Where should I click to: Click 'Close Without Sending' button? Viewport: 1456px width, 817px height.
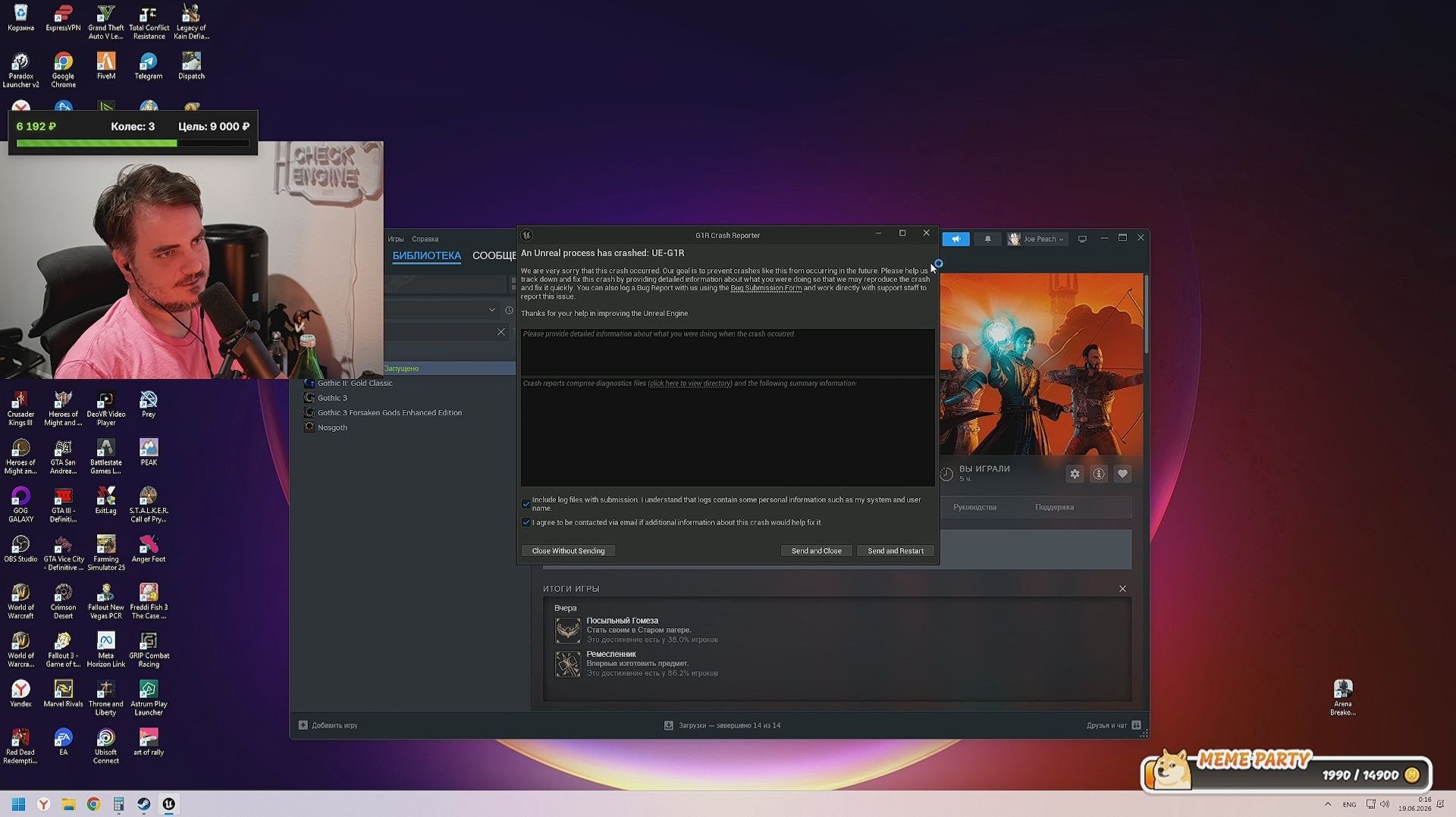pos(568,551)
